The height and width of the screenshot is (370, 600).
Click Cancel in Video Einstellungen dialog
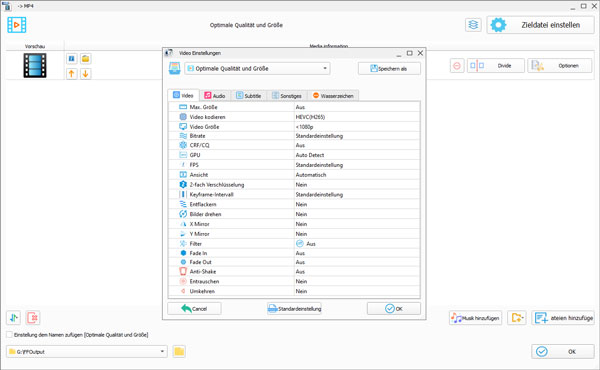(194, 308)
